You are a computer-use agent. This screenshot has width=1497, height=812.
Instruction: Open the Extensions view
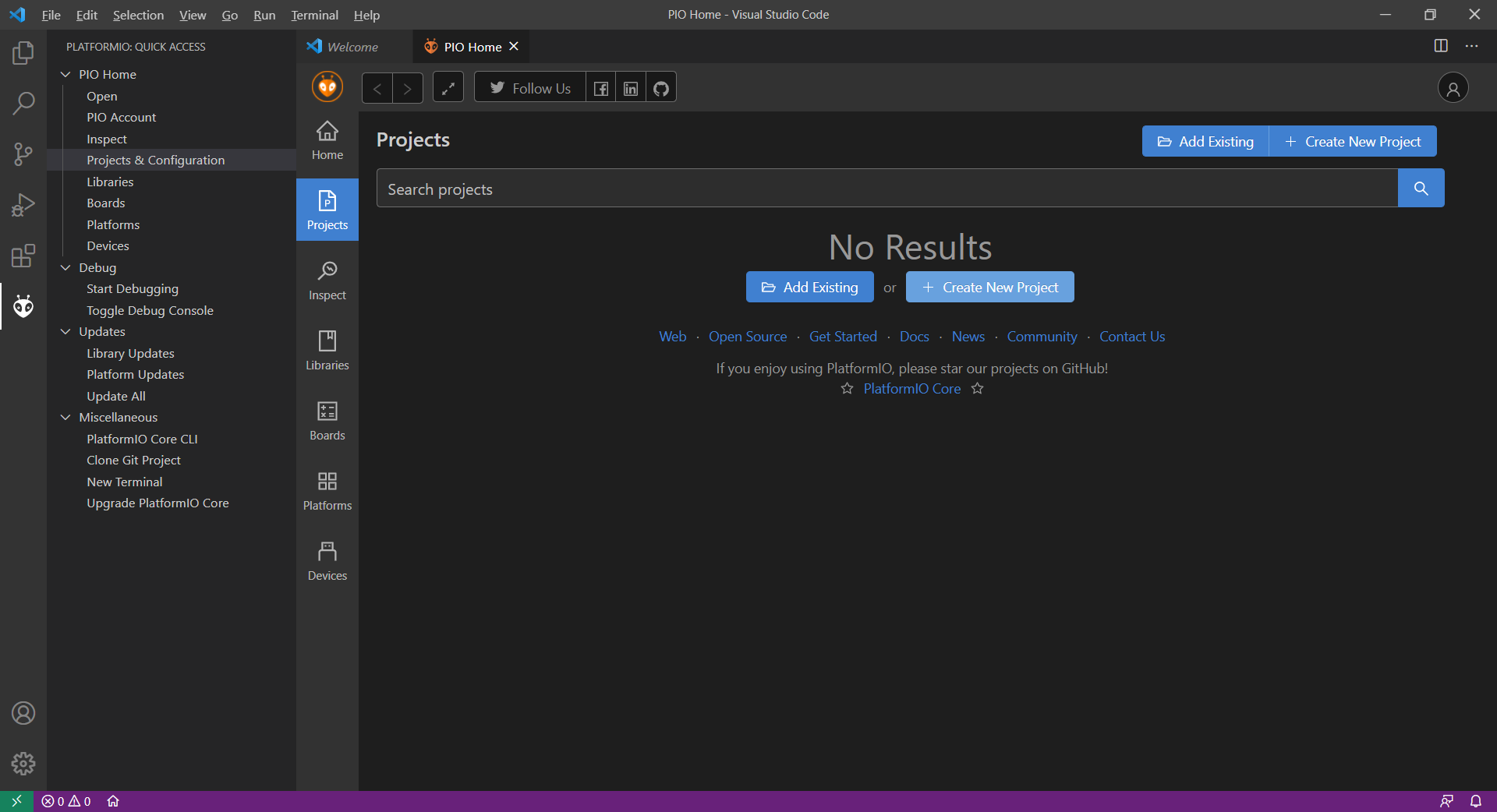click(x=23, y=256)
